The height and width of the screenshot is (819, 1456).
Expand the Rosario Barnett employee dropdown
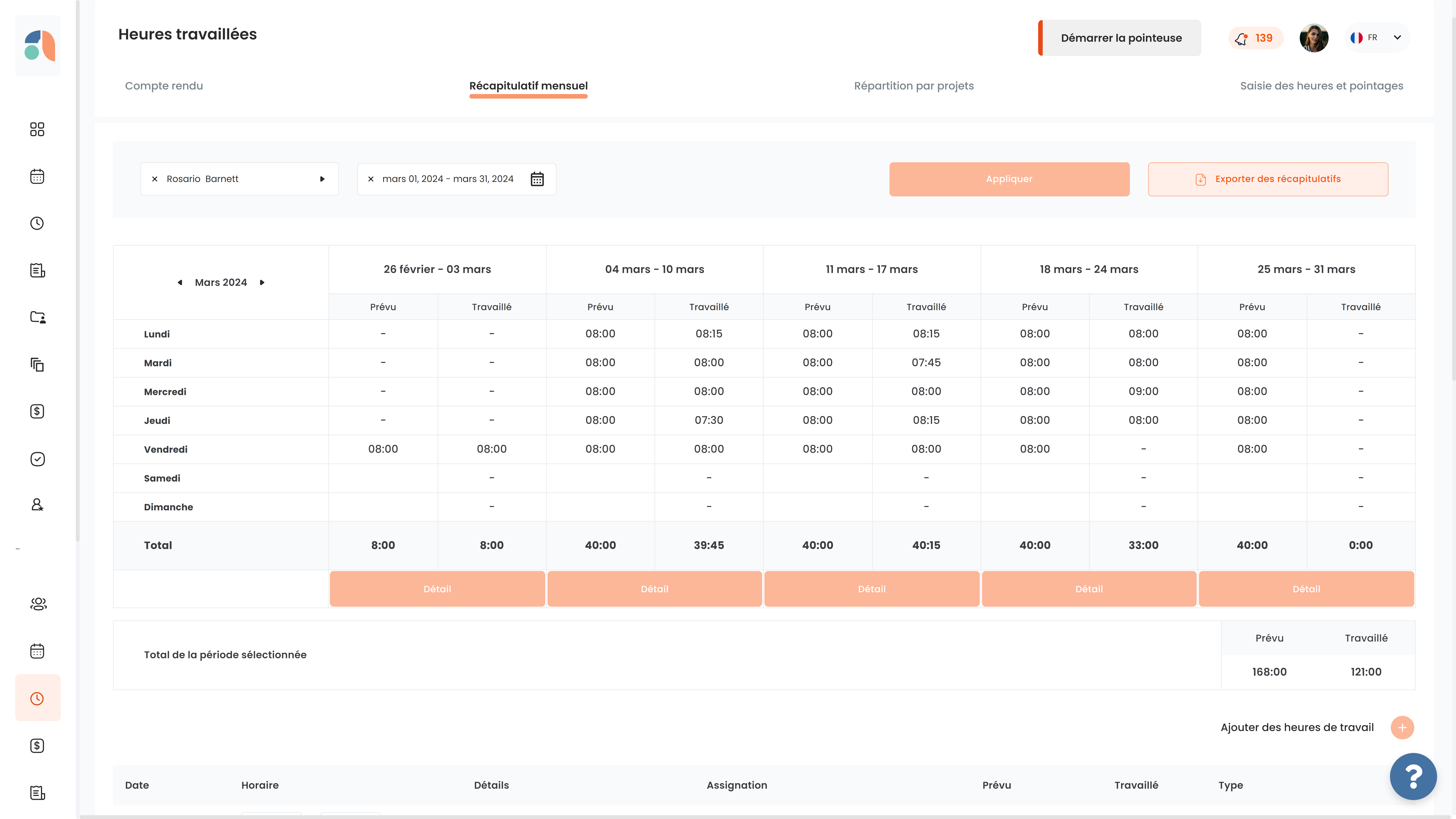coord(322,179)
